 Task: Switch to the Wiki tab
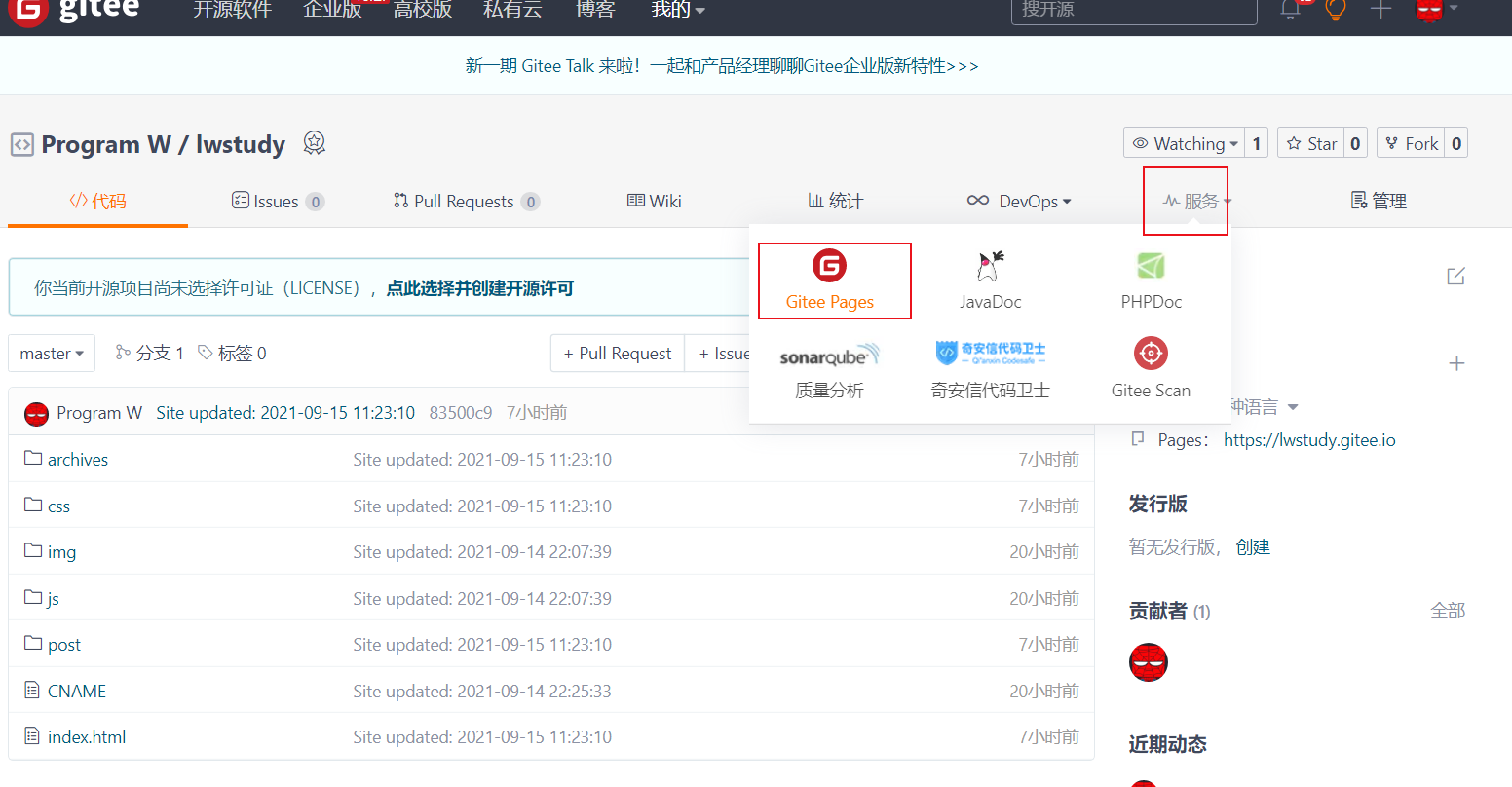[654, 201]
